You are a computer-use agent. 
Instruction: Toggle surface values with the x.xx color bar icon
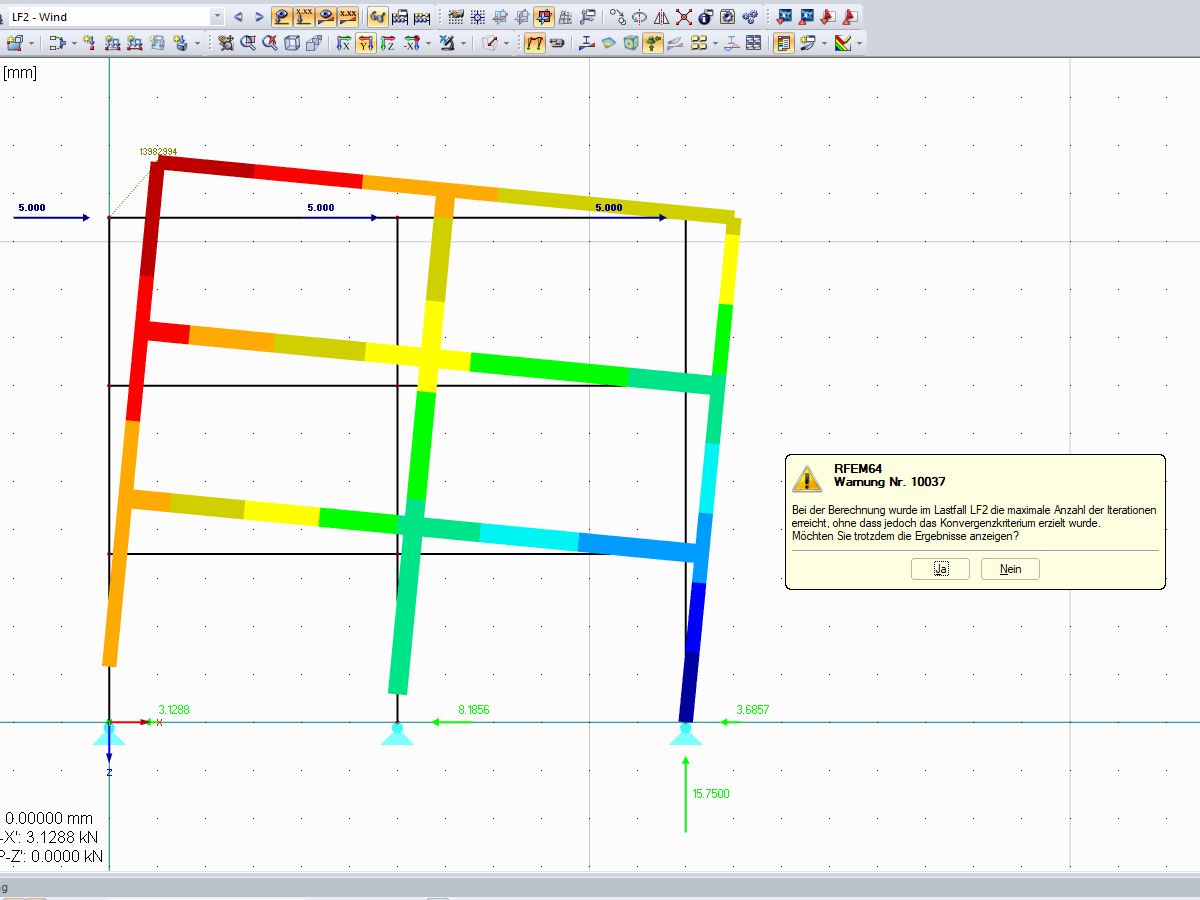point(348,17)
